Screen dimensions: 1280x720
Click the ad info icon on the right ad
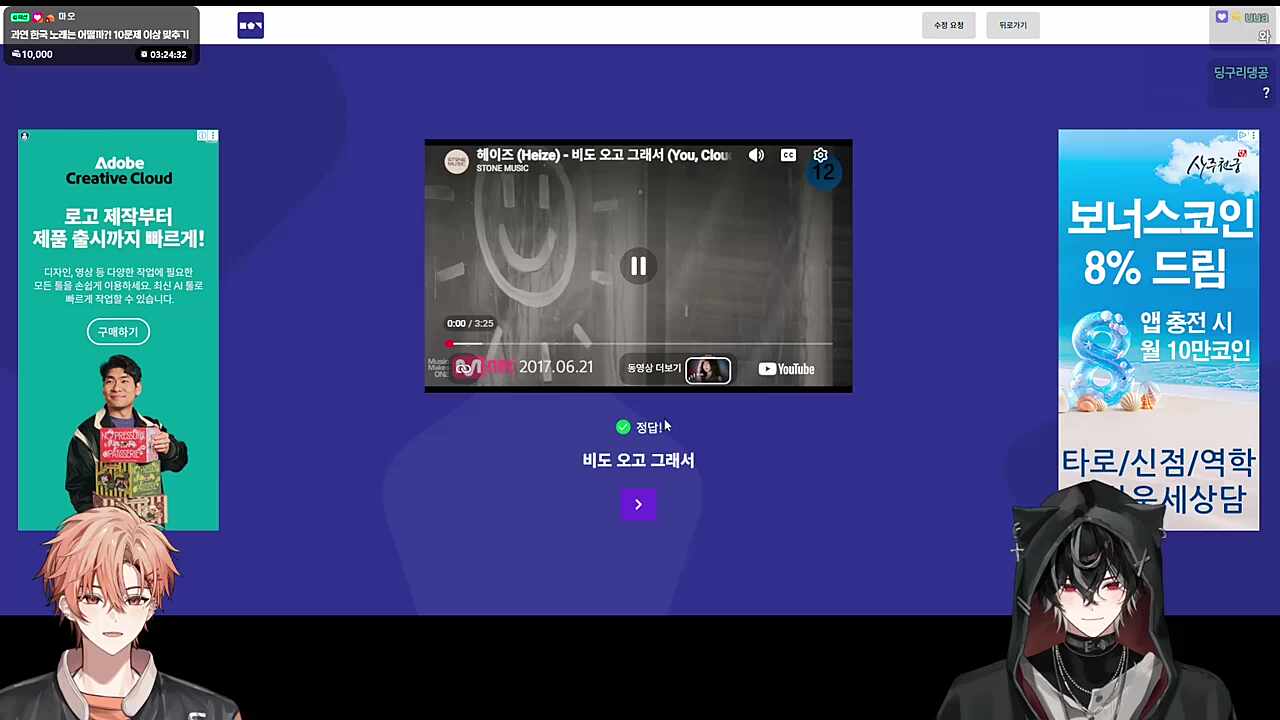click(1243, 135)
